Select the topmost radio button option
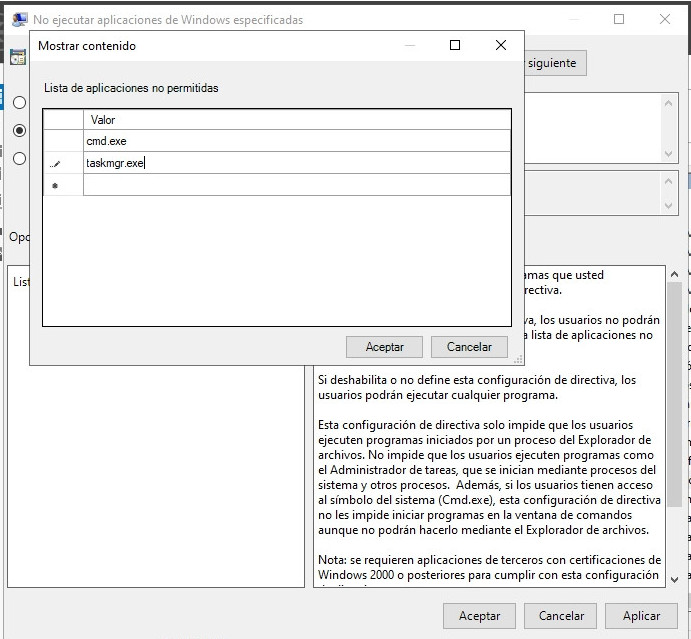The image size is (691, 639). (x=19, y=102)
